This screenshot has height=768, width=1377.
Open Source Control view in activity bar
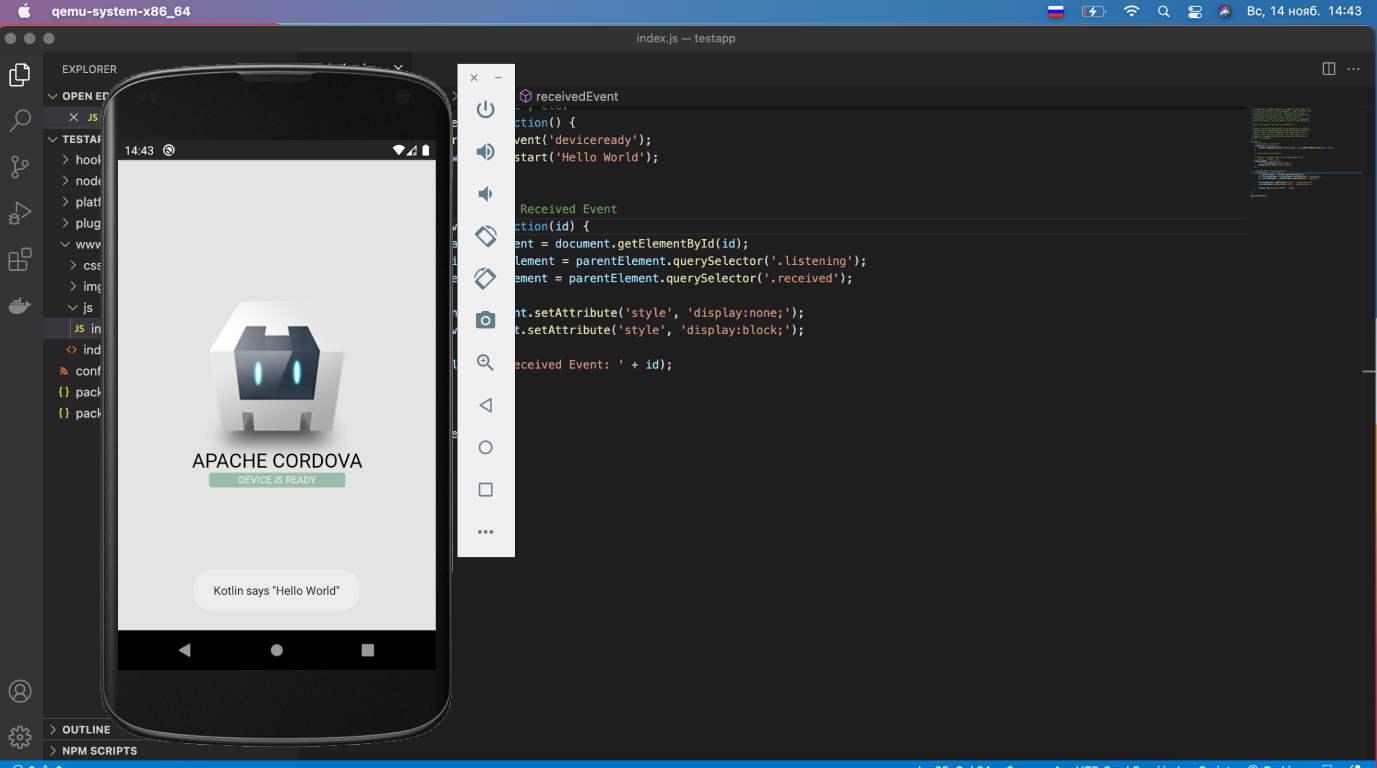(x=20, y=167)
